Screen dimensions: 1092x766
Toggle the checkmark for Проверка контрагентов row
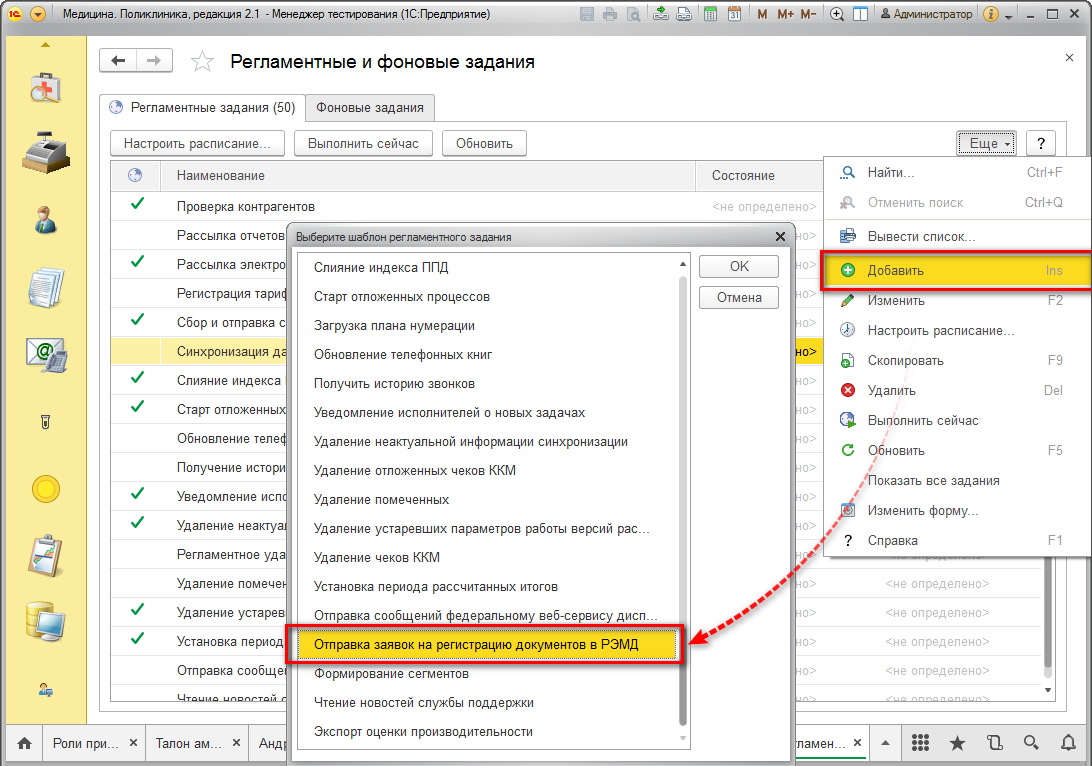137,203
